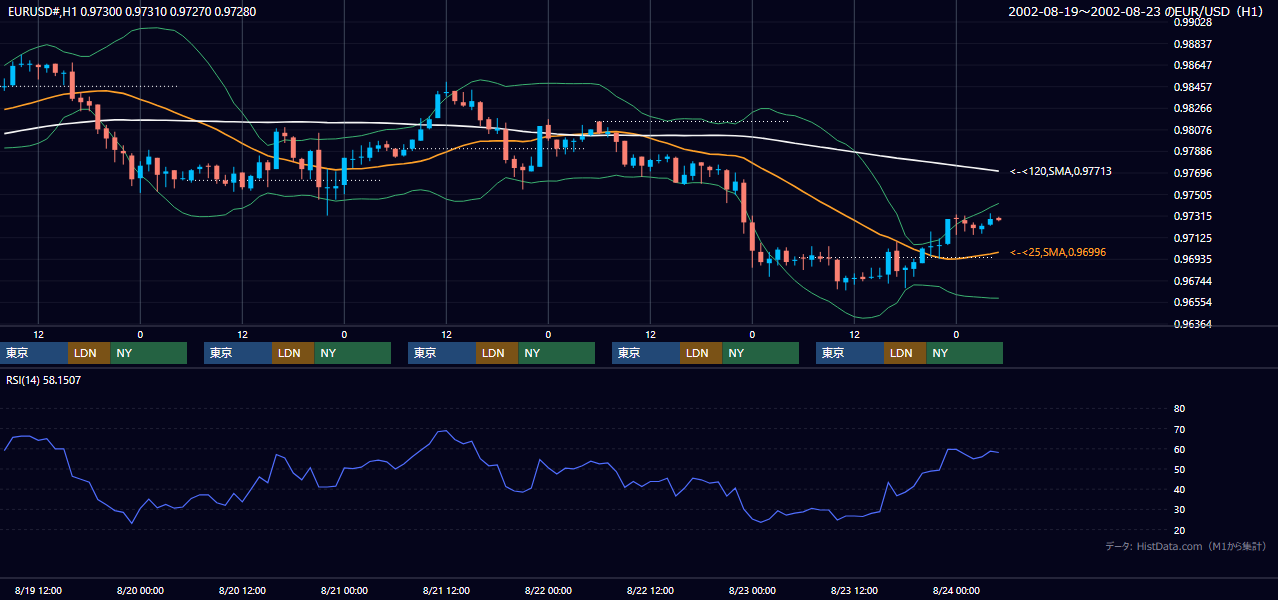Viewport: 1278px width, 600px height.
Task: Pick the 8/22 12:00 date label
Action: click(650, 590)
